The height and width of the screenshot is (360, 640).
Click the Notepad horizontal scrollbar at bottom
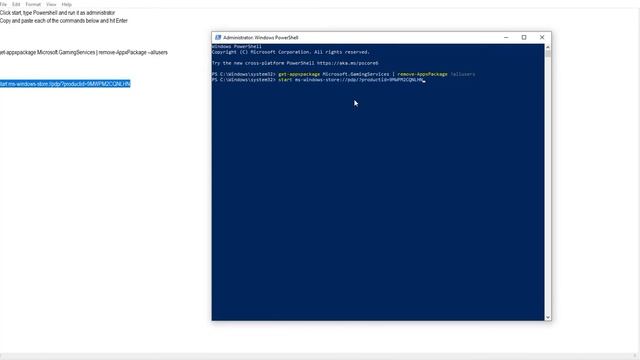tap(318, 356)
